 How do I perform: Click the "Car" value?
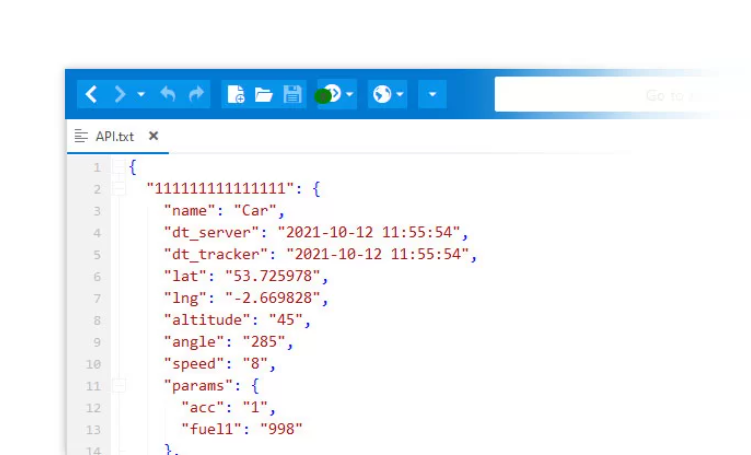tap(255, 210)
